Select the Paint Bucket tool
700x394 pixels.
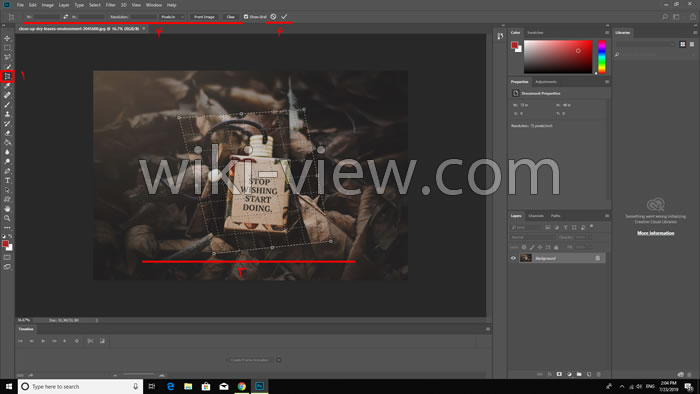click(x=7, y=142)
